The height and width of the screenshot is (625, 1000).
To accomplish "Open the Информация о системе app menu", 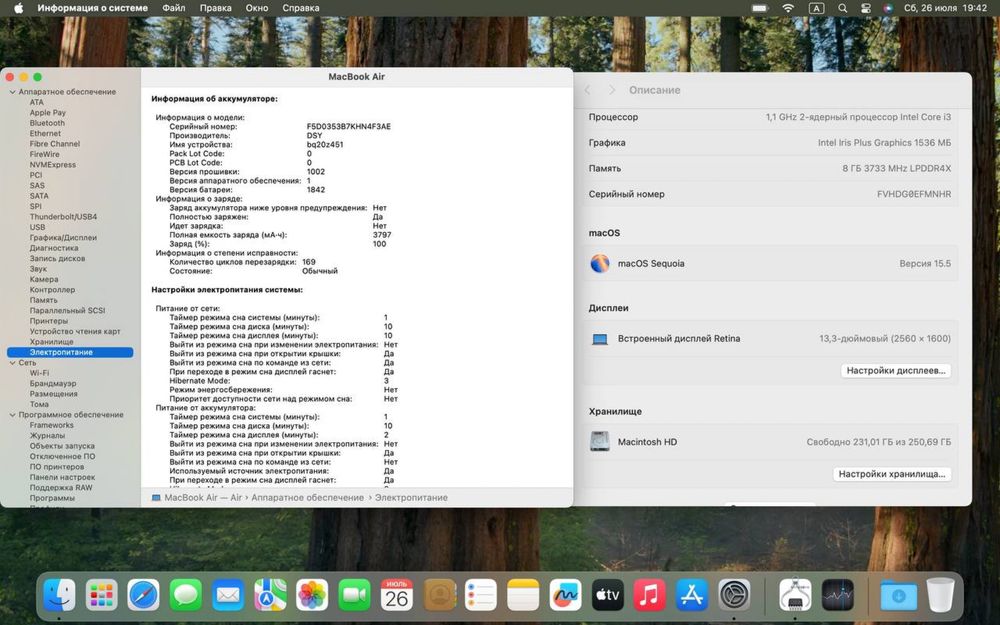I will tap(92, 8).
